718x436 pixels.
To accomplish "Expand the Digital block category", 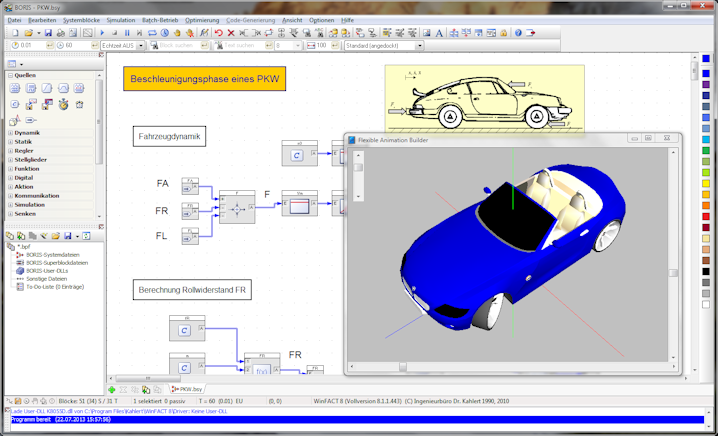I will click(10, 178).
